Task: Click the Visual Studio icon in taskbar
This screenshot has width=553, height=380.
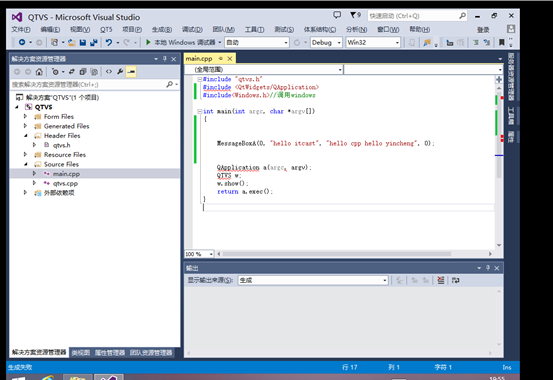Action: pyautogui.click(x=109, y=378)
